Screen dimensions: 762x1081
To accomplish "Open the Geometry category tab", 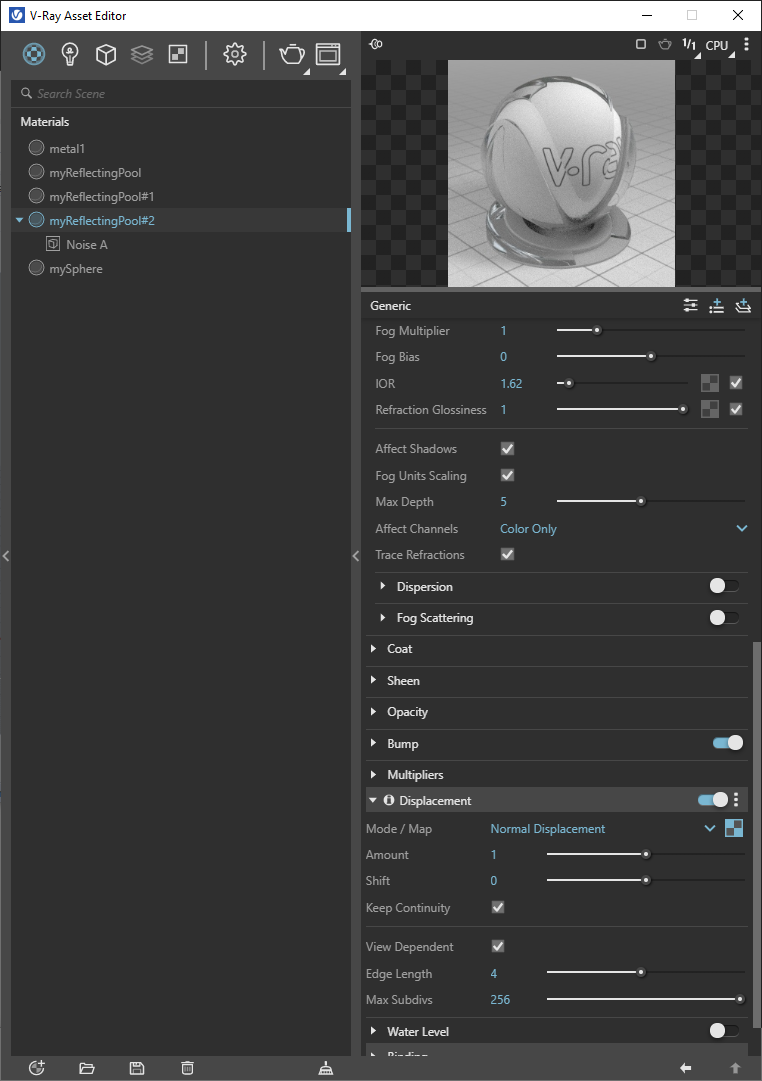I will (x=106, y=54).
